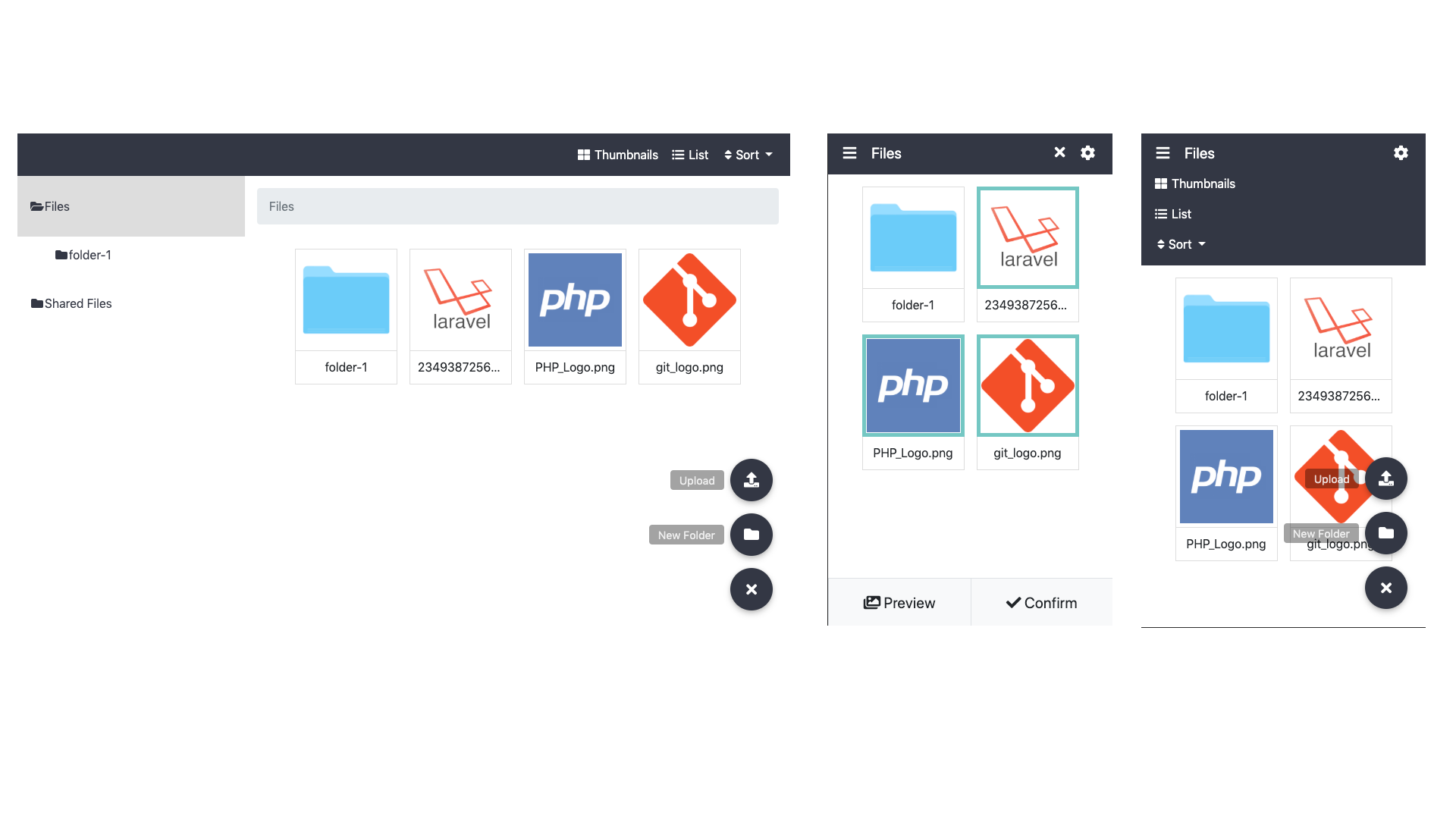Click the Preview button in middle panel
The width and height of the screenshot is (1456, 819).
pyautogui.click(x=899, y=603)
